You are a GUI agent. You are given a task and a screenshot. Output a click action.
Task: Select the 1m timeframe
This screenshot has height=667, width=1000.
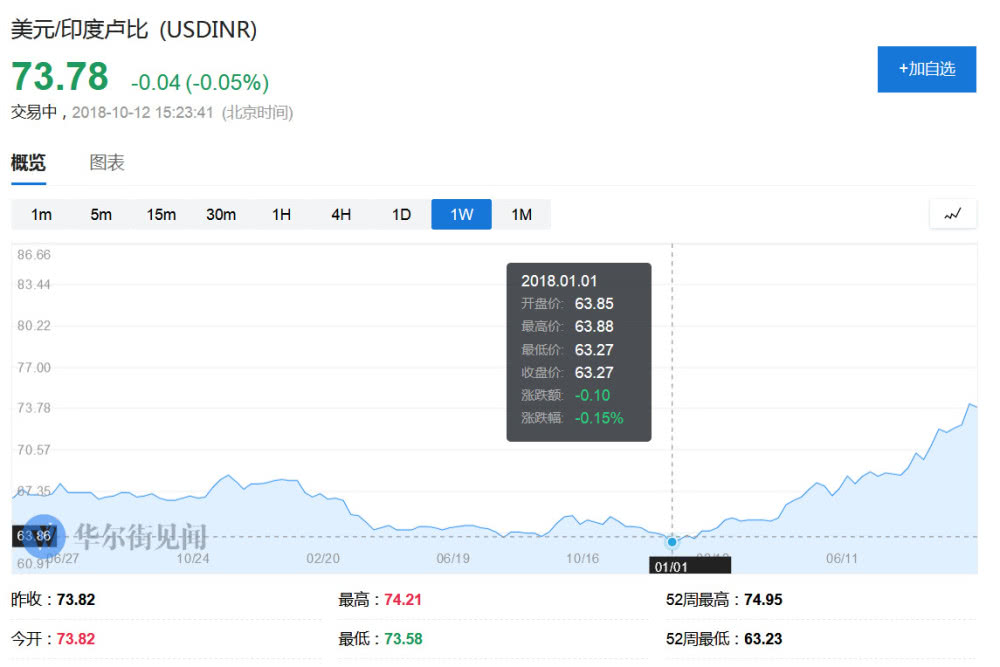(41, 214)
